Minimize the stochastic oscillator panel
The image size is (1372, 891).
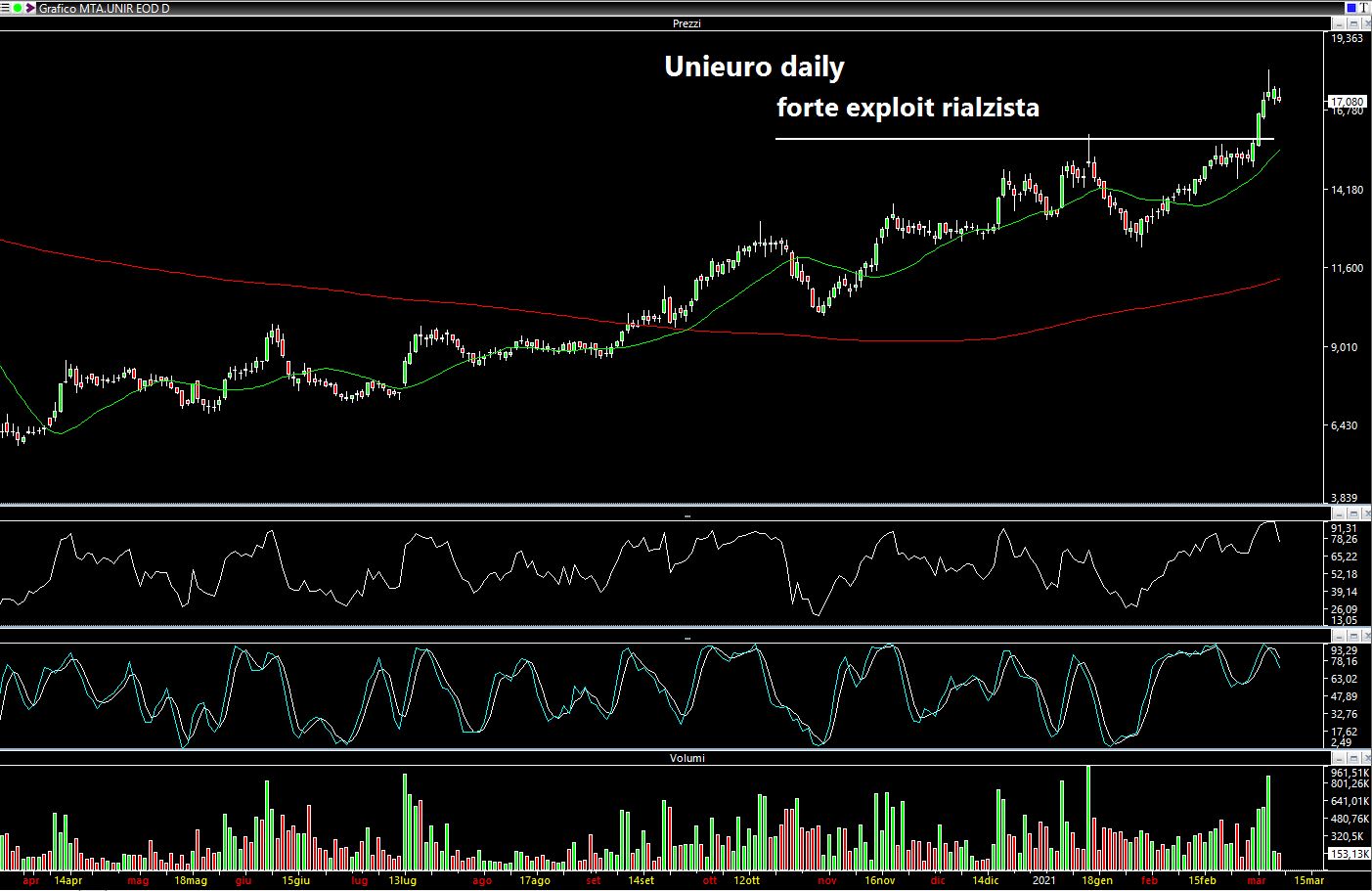point(1338,636)
